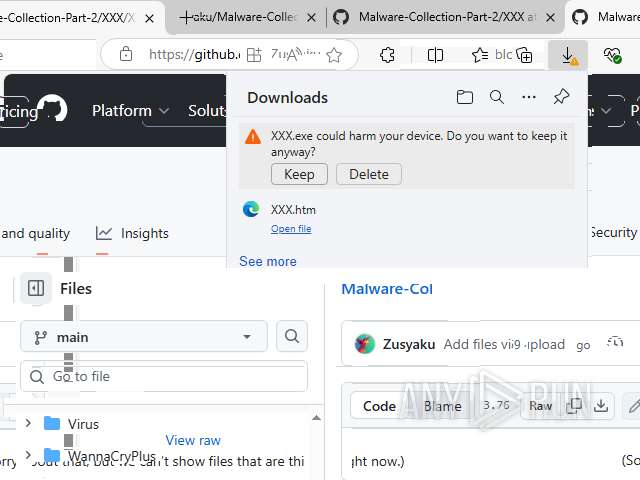Viewport: 640px width, 480px height.
Task: Search downloads magnifier icon
Action: point(497,97)
